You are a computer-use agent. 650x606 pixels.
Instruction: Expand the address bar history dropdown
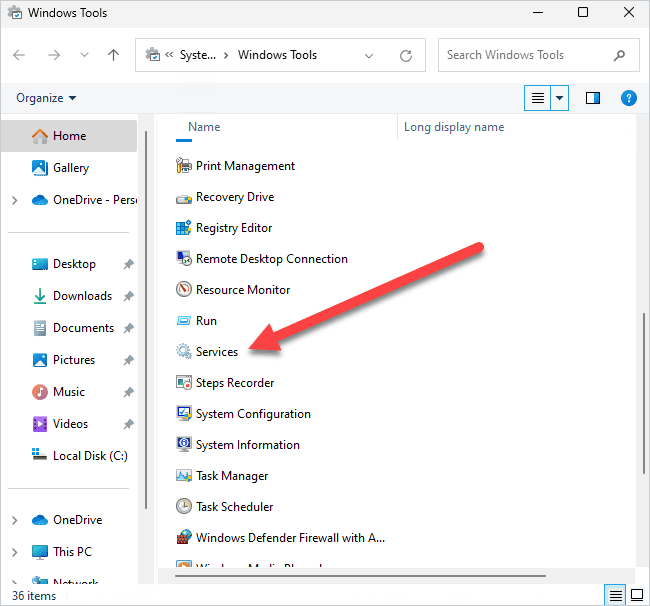click(x=369, y=56)
